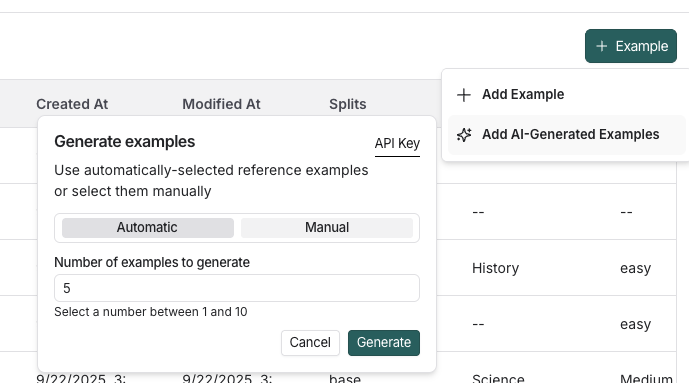Click the easy cell in History row

(635, 268)
